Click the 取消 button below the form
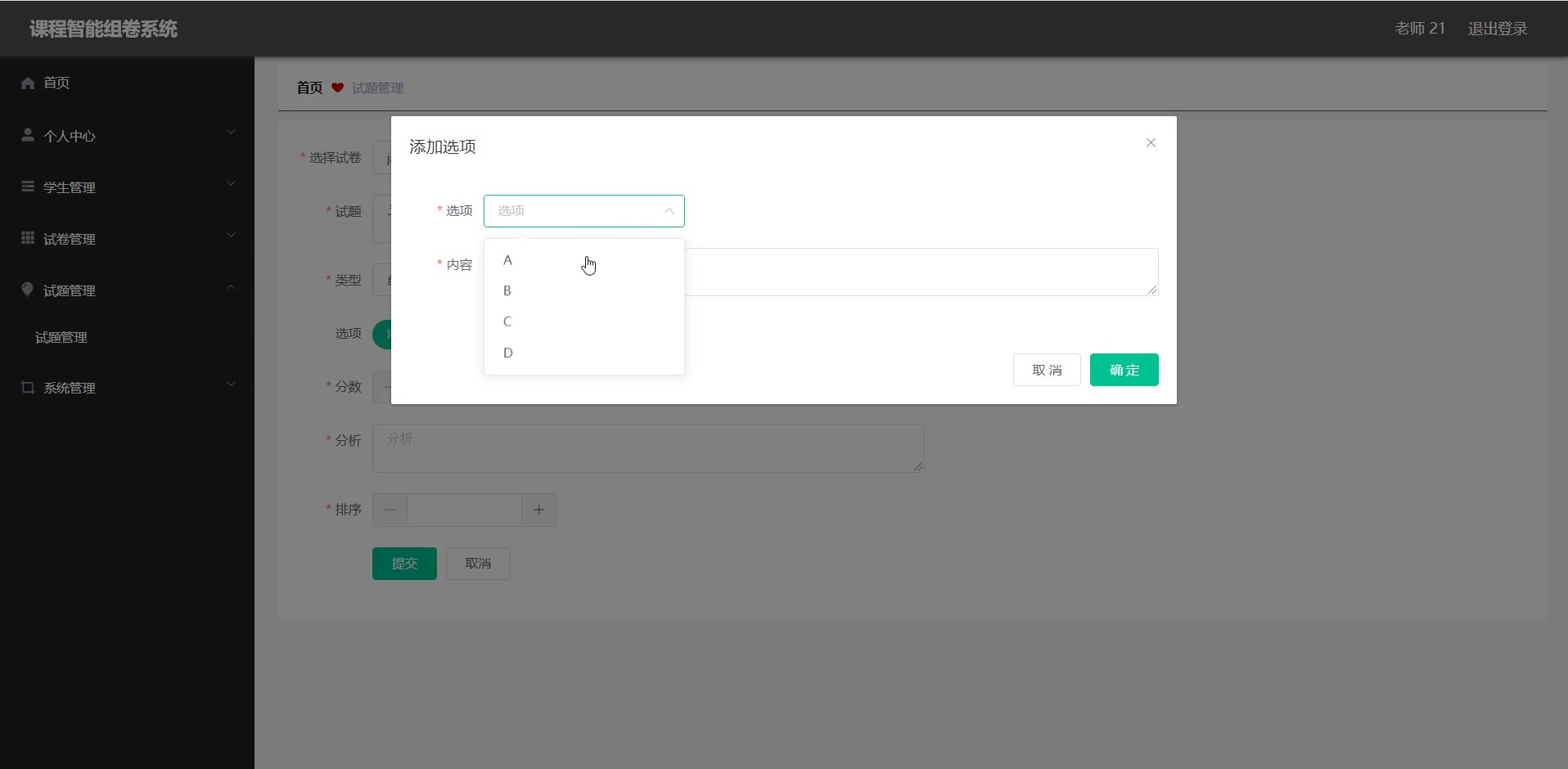Image resolution: width=1568 pixels, height=769 pixels. tap(478, 564)
